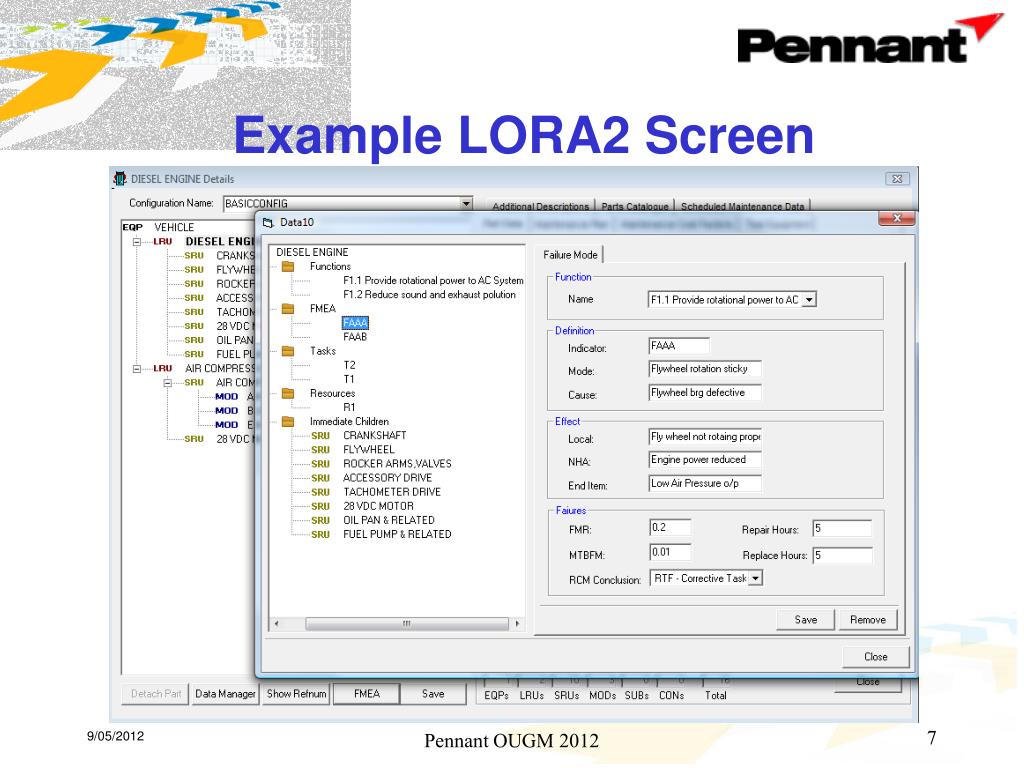The width and height of the screenshot is (1024, 768).
Task: Click LRU icon beside DIESEL ENGINE in background tree
Action: [x=163, y=242]
